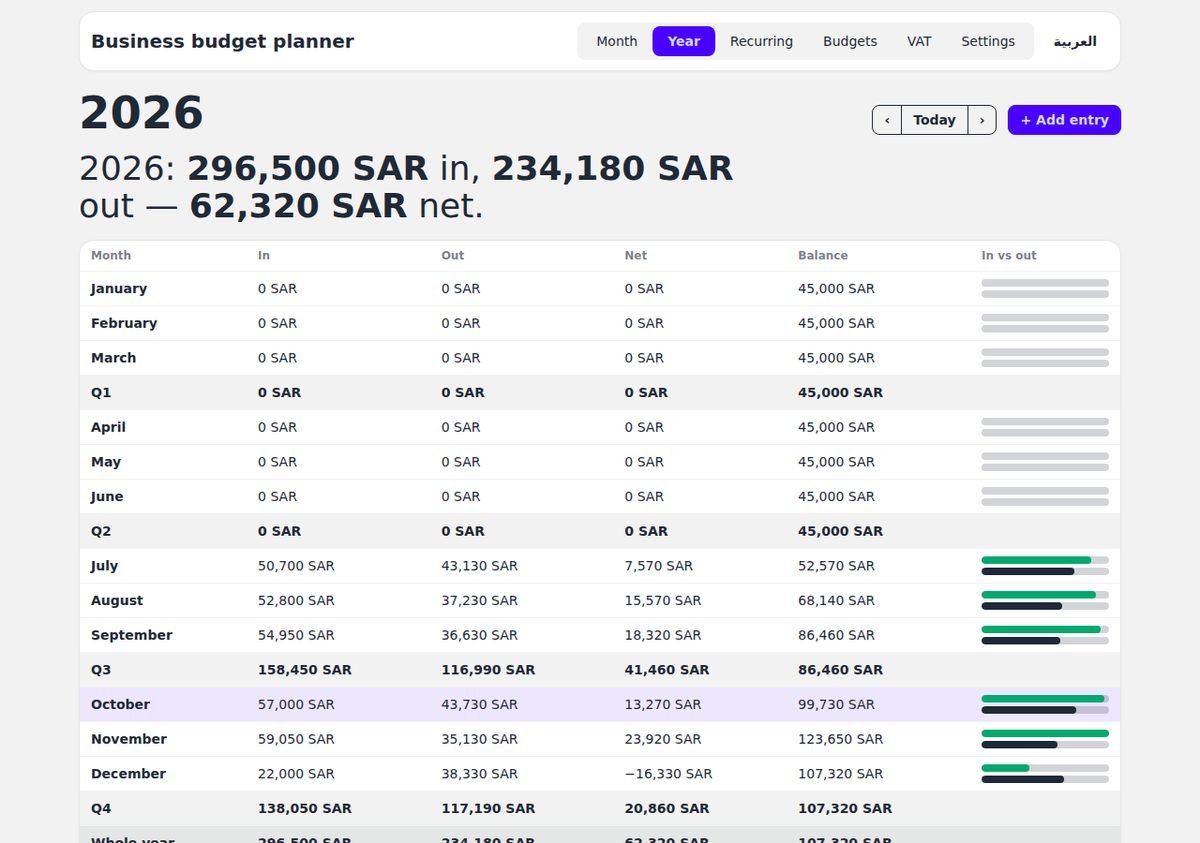Click Q3 net 41,460 SAR
Screen dimensions: 1200x843
(x=667, y=670)
